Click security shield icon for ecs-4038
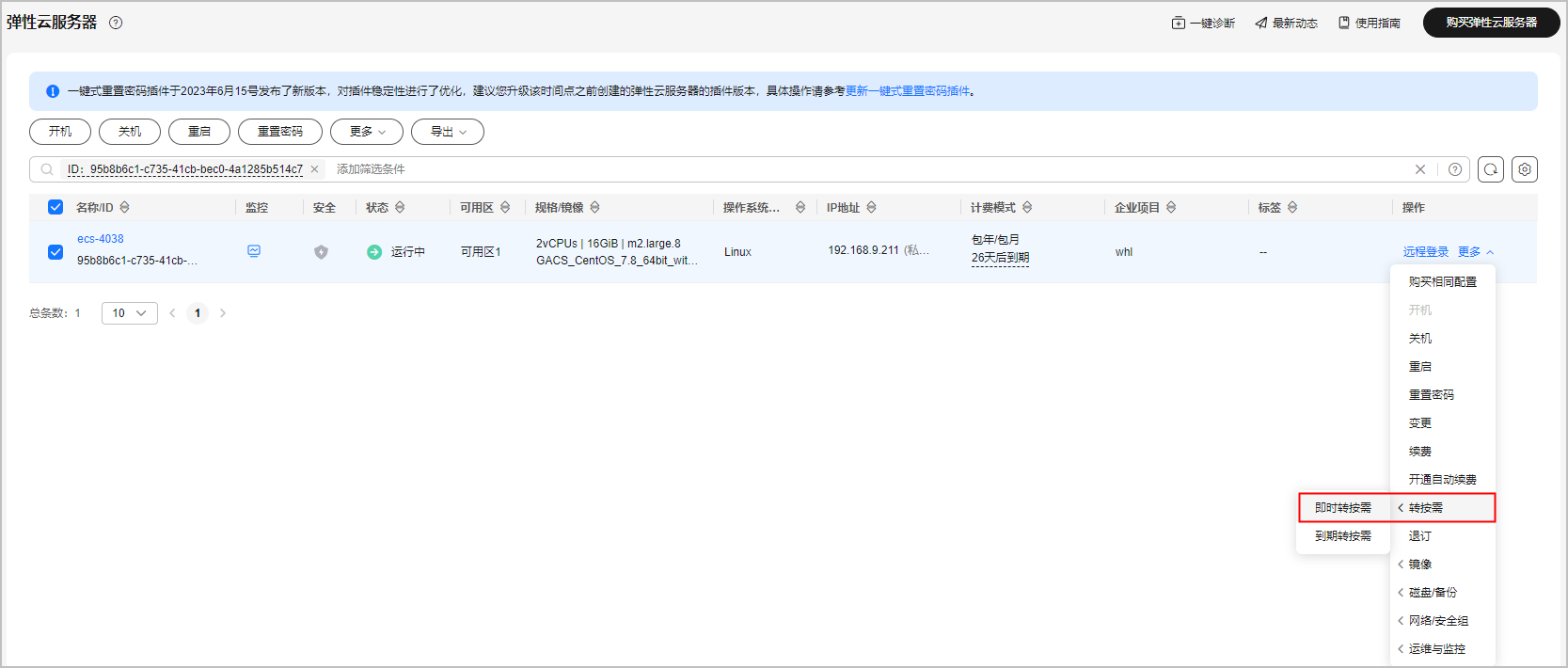This screenshot has height=668, width=1568. point(321,252)
